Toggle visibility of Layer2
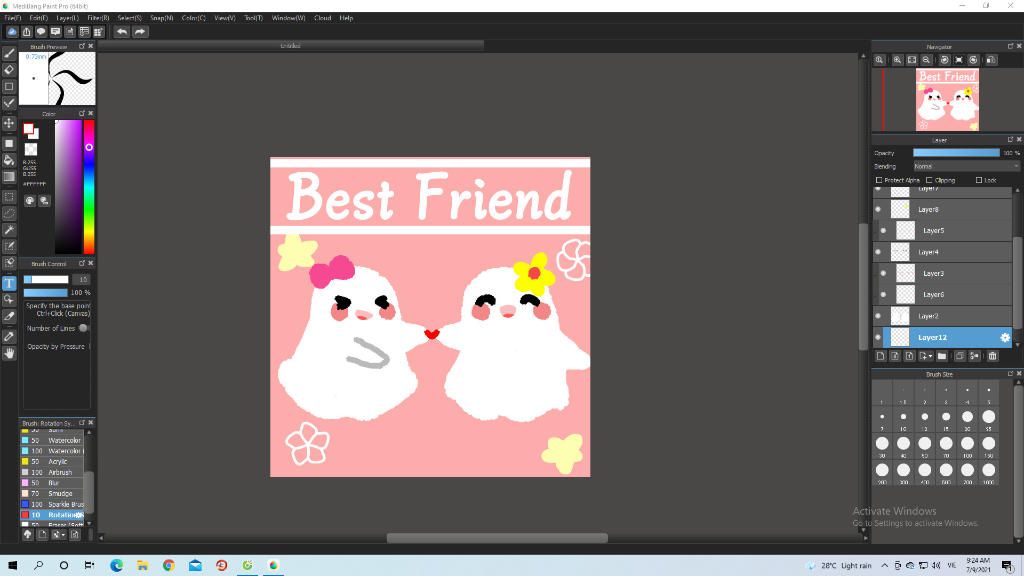 pos(878,316)
